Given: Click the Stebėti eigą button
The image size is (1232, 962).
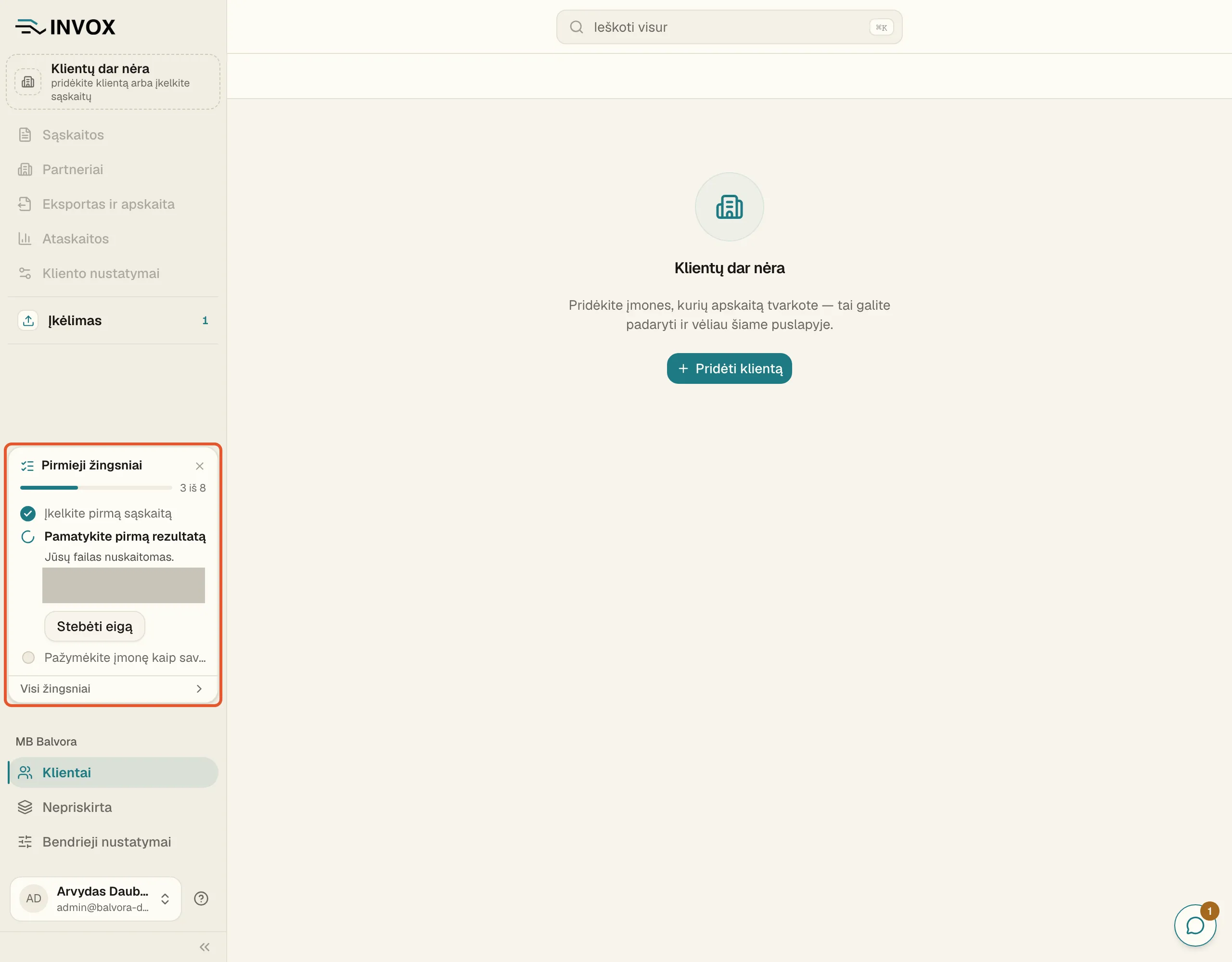Looking at the screenshot, I should 95,626.
